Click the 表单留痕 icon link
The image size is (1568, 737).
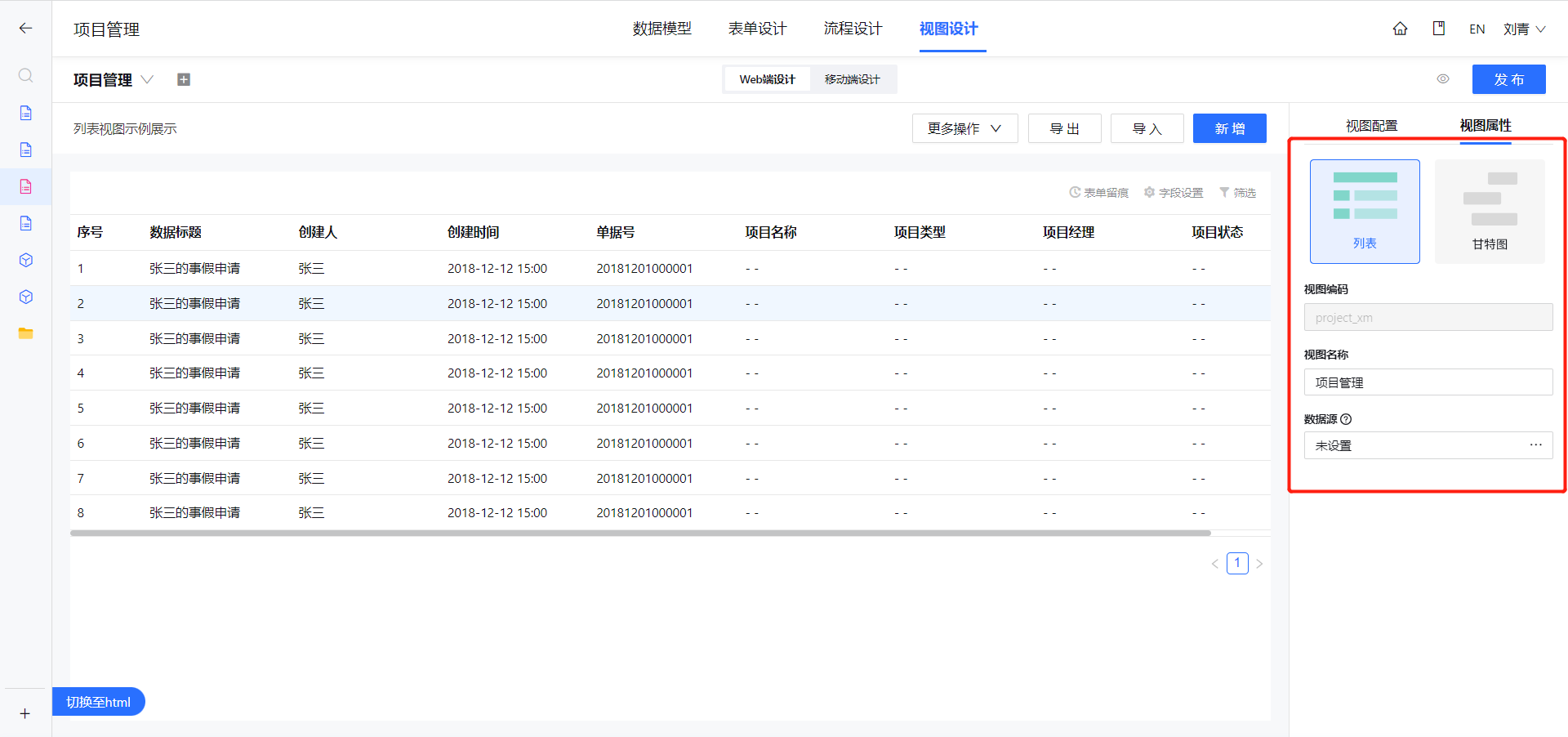[1098, 193]
